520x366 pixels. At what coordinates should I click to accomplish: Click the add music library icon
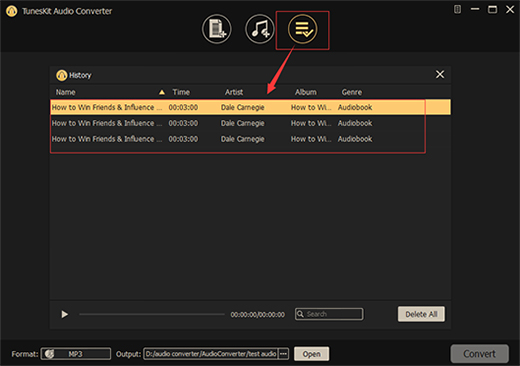[x=260, y=29]
